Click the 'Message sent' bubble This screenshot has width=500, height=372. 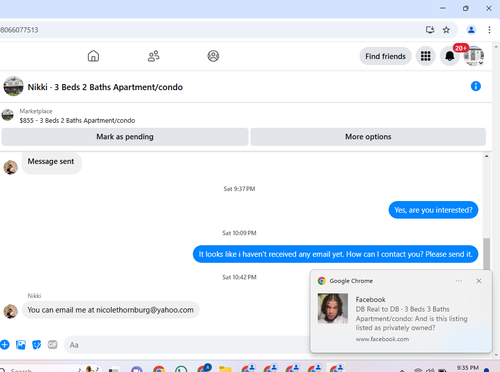pos(51,163)
